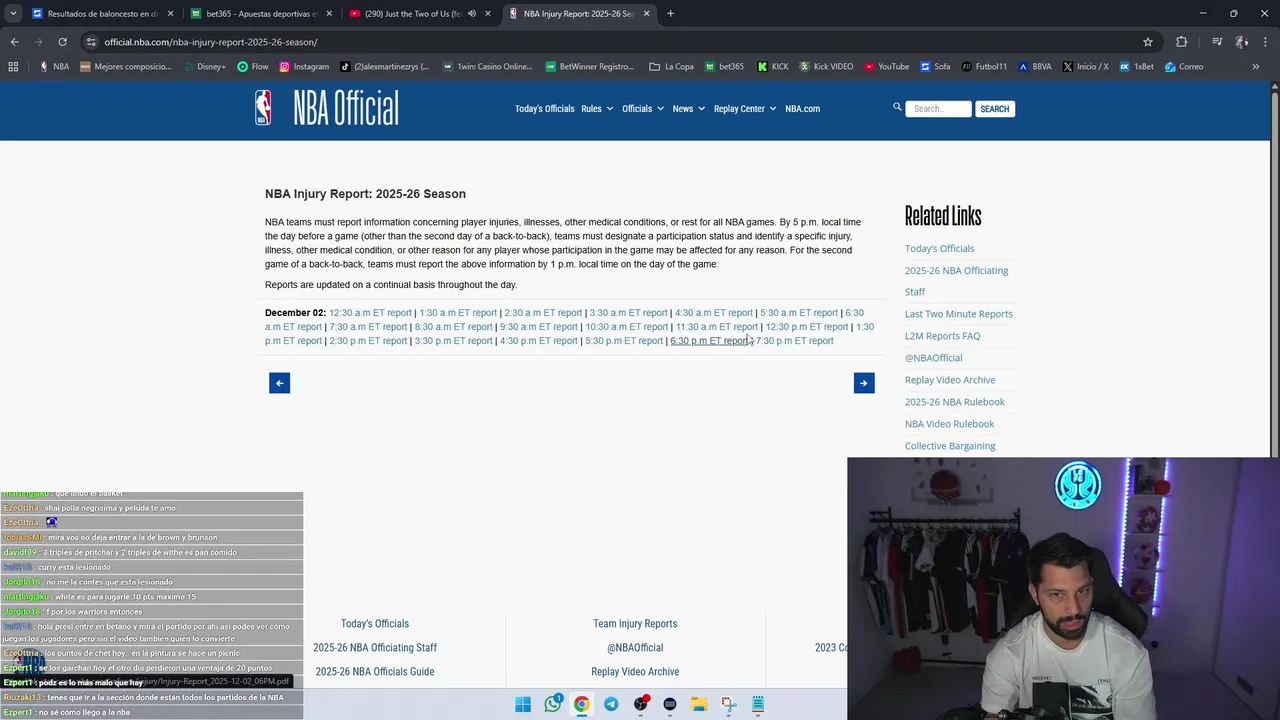Open Last Two Minute Reports related link
The height and width of the screenshot is (720, 1280).
tap(958, 314)
